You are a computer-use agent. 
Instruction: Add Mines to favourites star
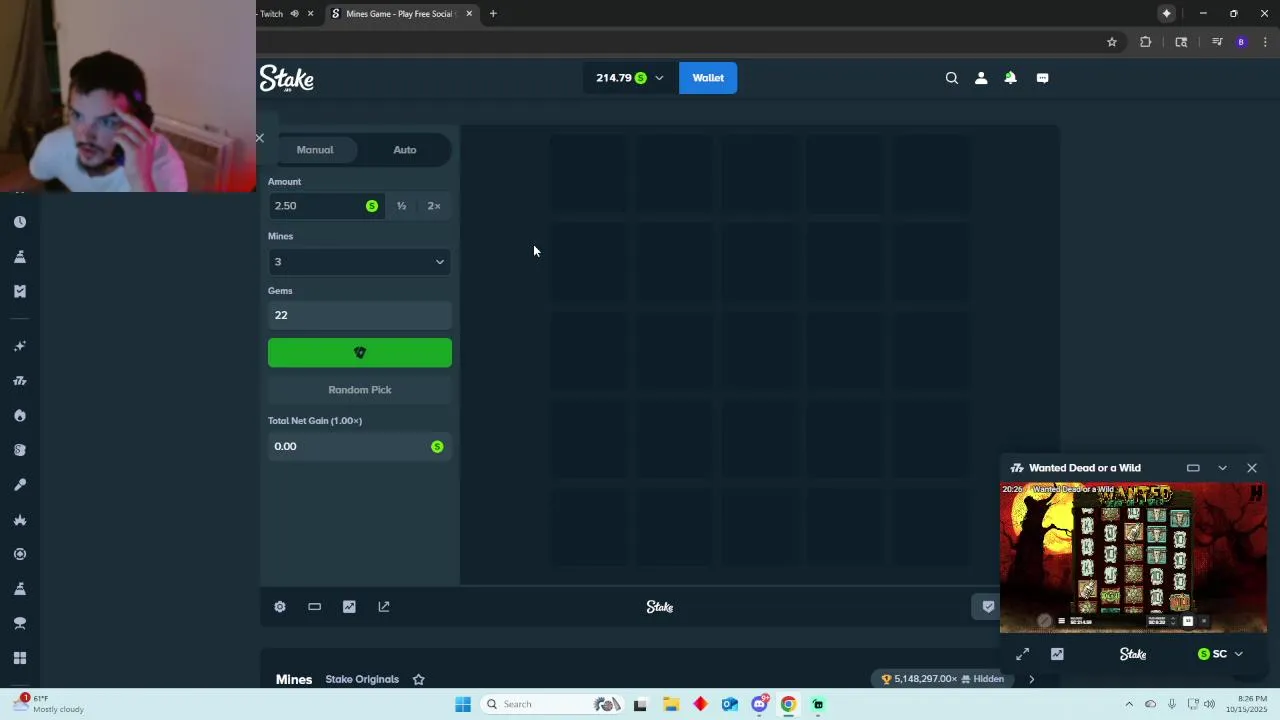click(419, 679)
